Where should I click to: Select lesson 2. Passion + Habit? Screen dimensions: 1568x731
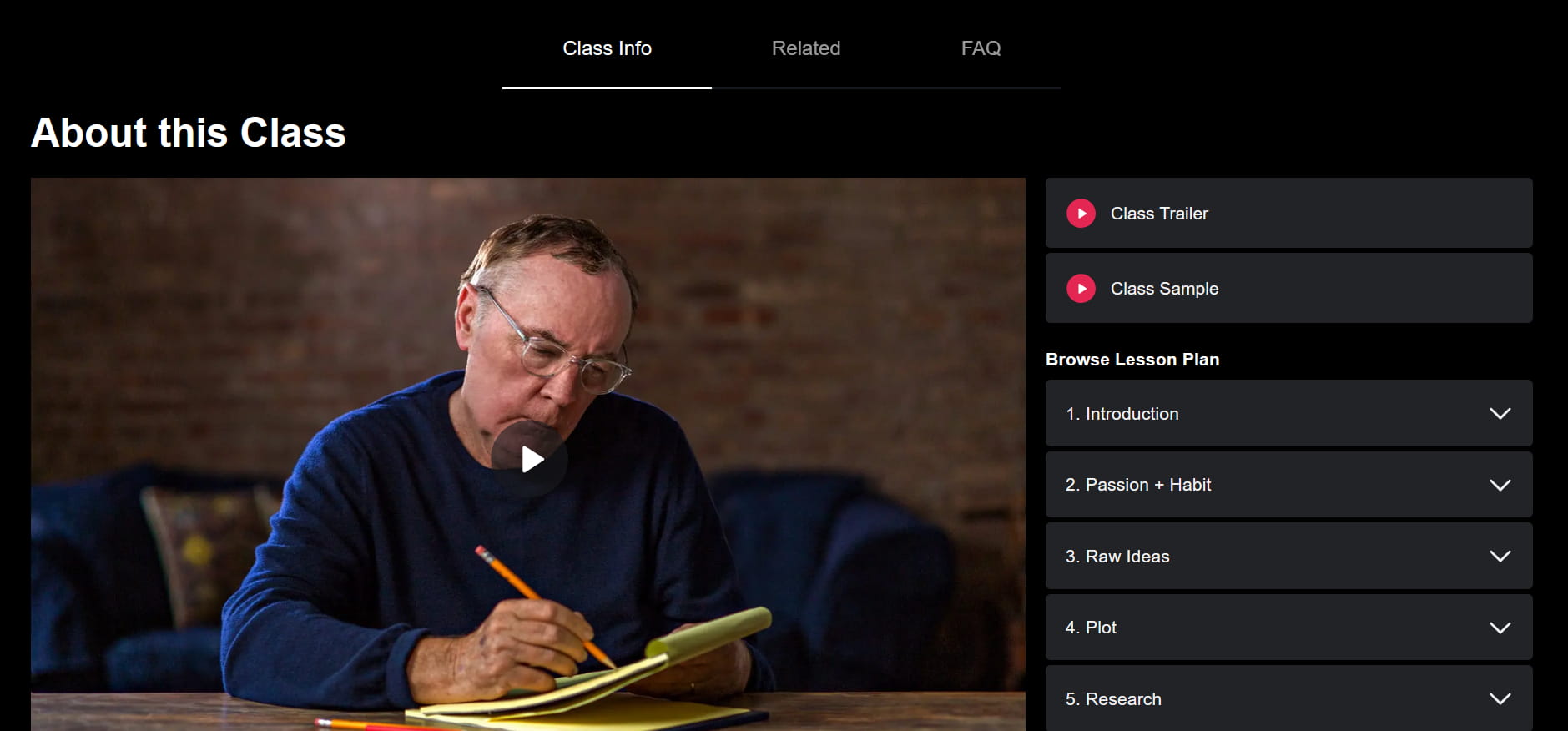1288,485
